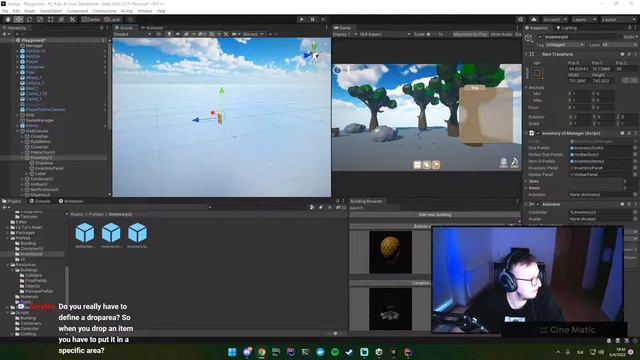The image size is (640, 360).
Task: Toggle Maximize On Play in Game view
Action: (470, 34)
